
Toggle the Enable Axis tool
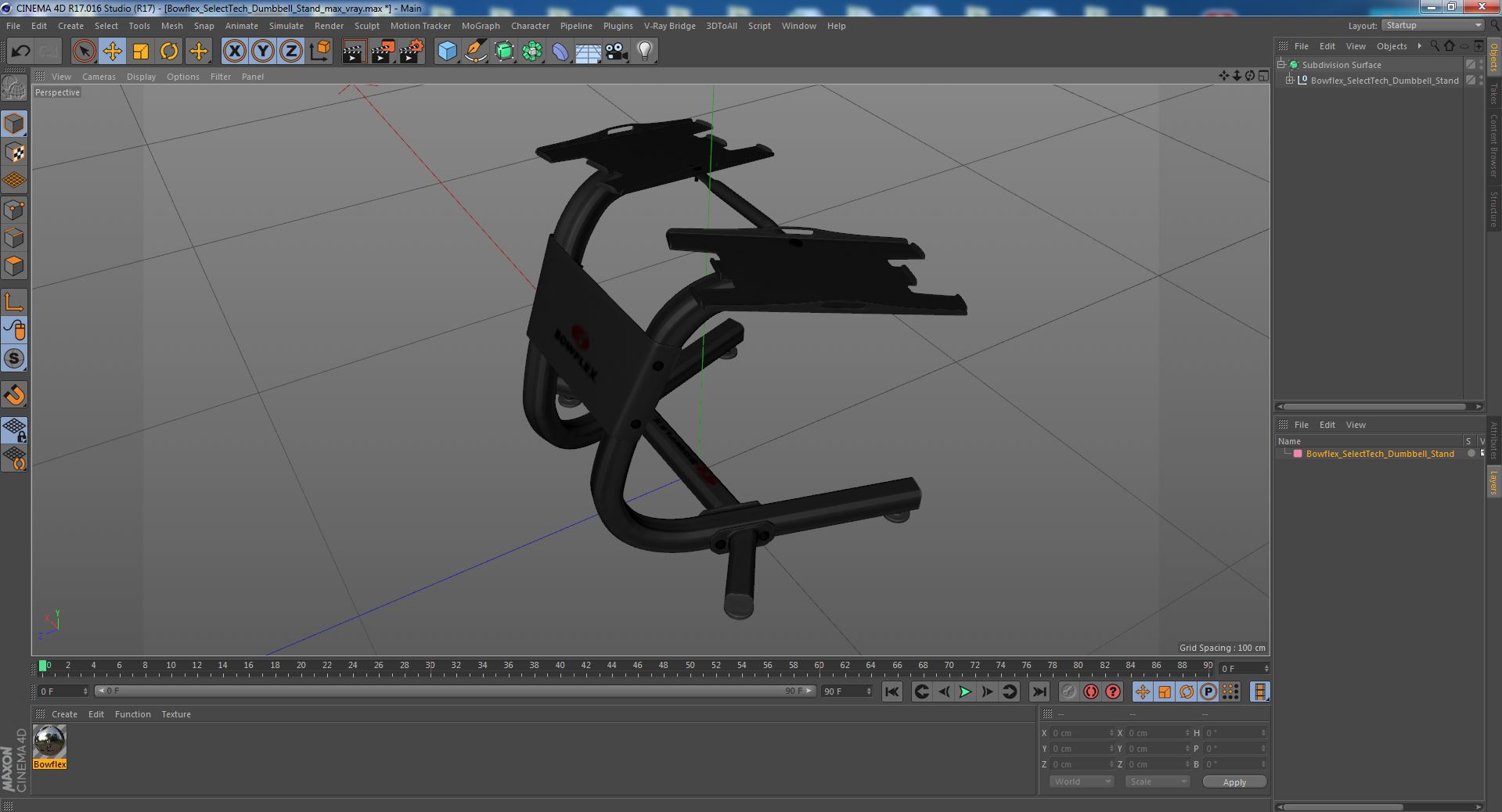(14, 302)
